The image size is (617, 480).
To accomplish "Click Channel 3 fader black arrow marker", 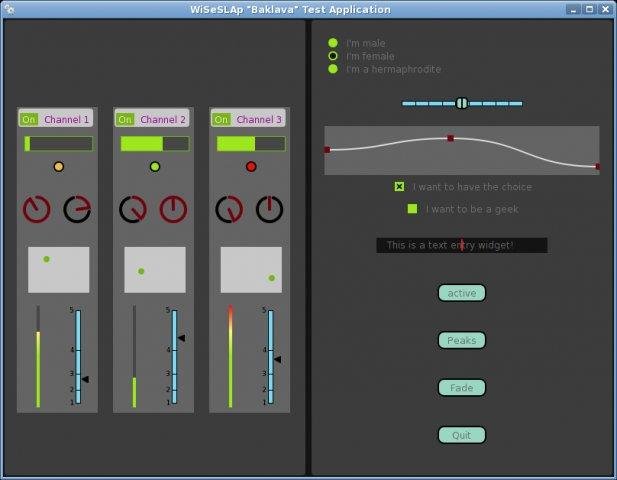I will pyautogui.click(x=277, y=359).
